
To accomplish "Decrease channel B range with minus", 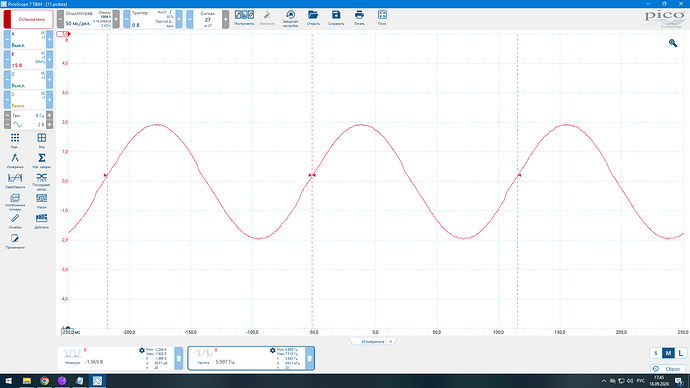I will [x=7, y=59].
